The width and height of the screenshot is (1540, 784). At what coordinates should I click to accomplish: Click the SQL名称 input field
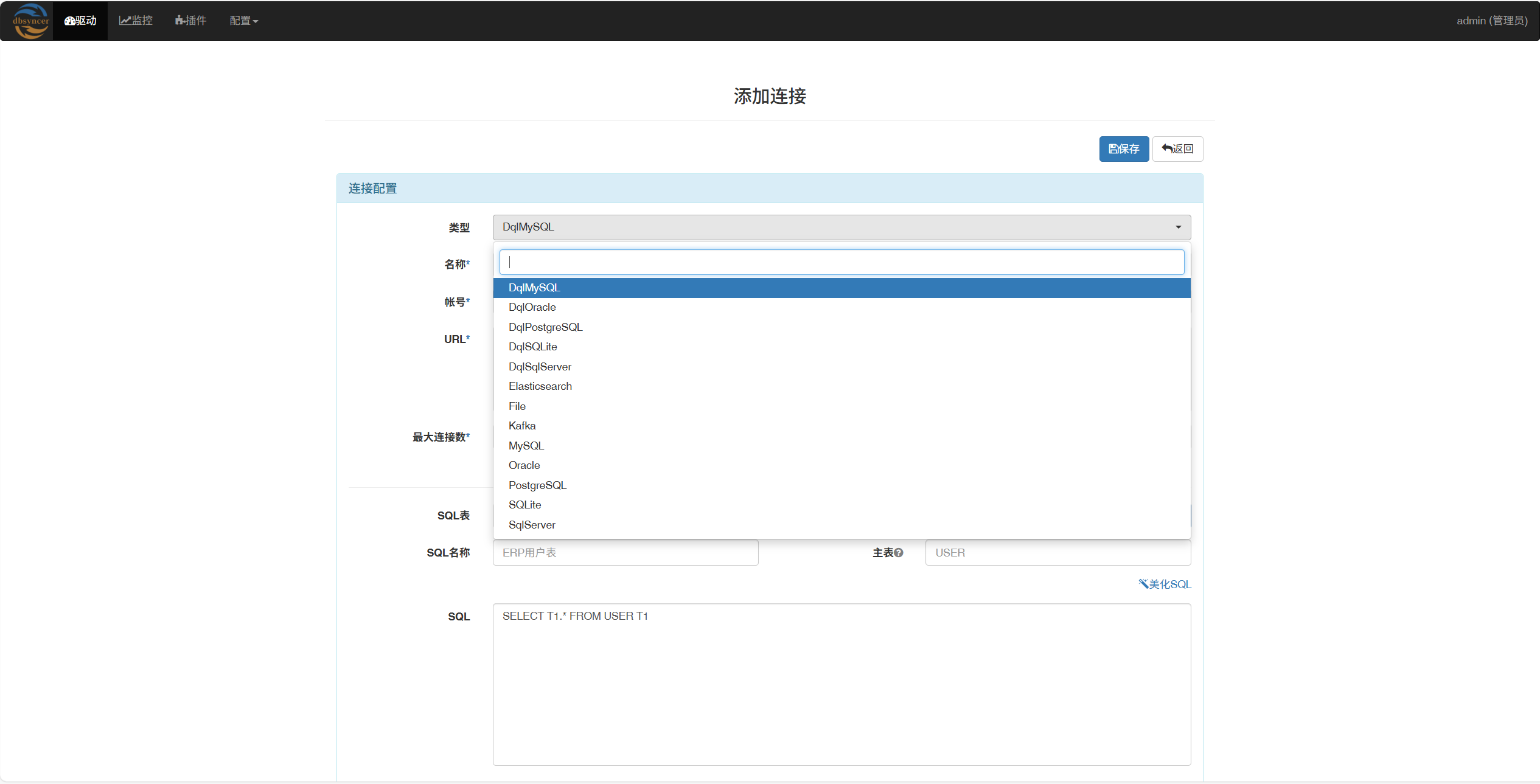coord(625,553)
